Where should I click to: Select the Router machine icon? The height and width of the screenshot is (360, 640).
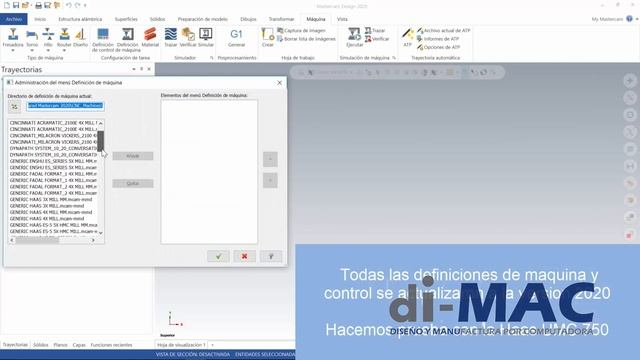64,37
